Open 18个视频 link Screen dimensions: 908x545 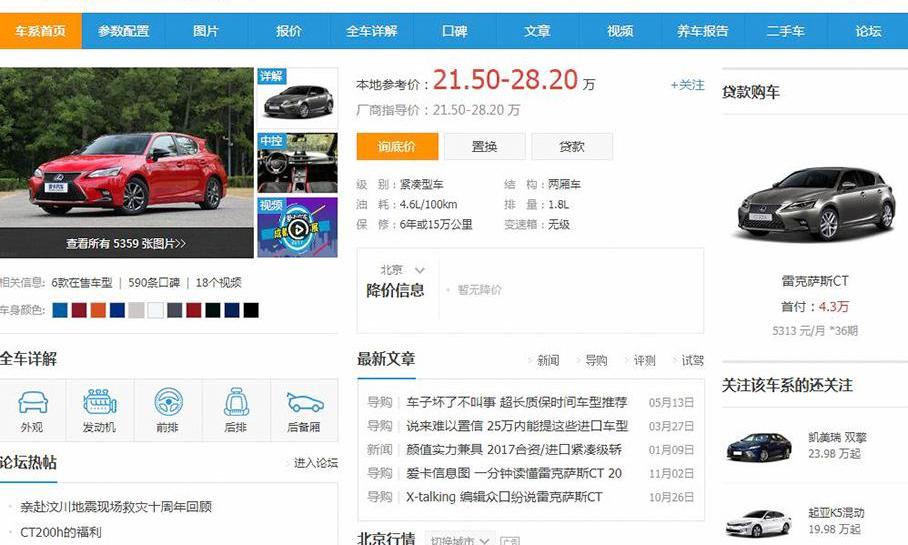click(x=218, y=283)
